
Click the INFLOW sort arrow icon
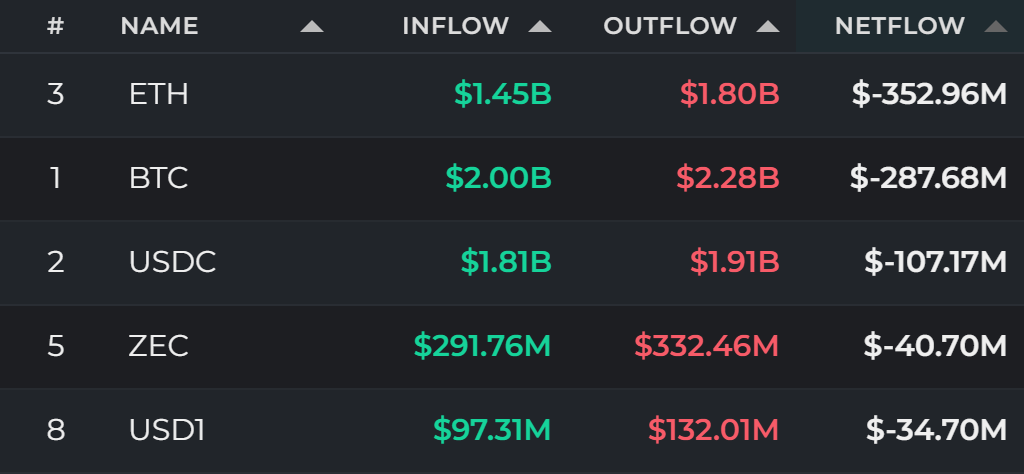pyautogui.click(x=540, y=27)
